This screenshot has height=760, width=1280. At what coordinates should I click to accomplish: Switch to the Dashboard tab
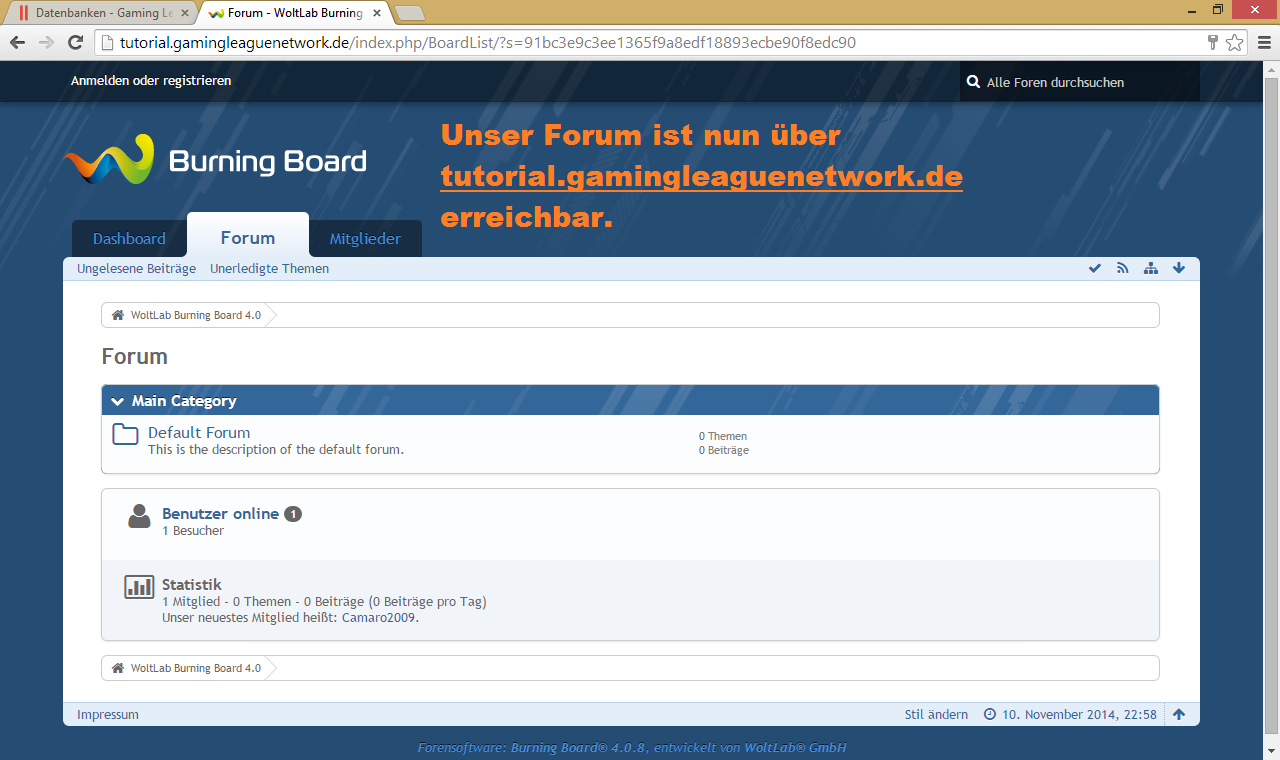129,239
